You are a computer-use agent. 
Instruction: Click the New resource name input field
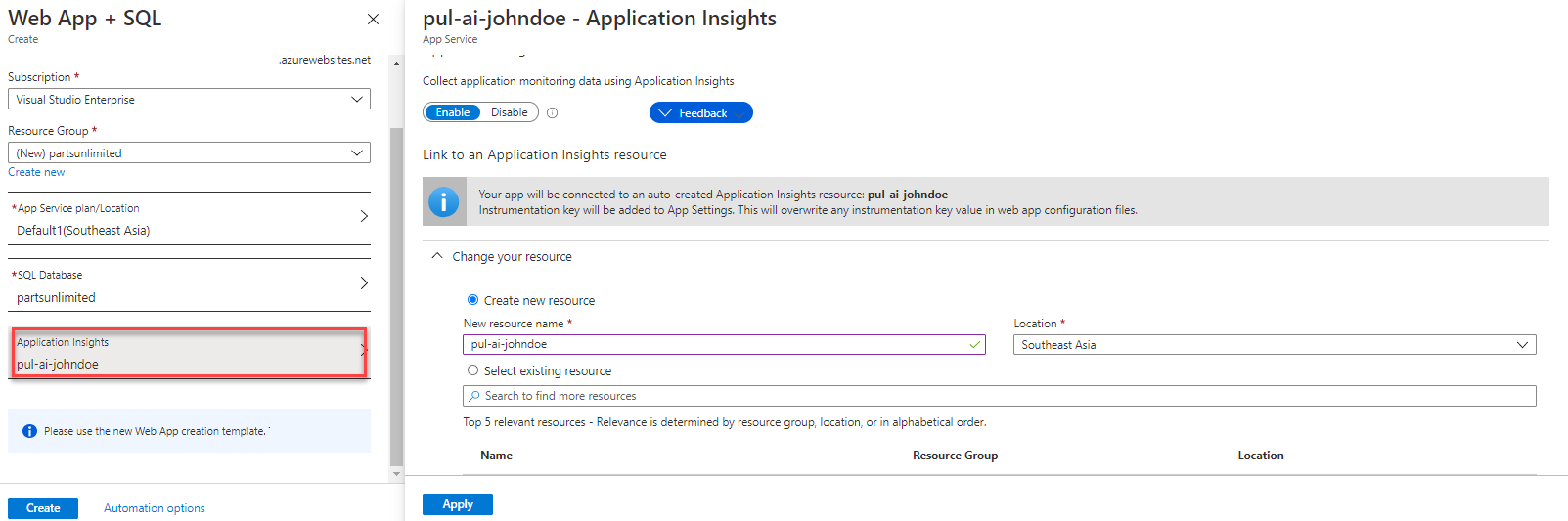tap(724, 344)
